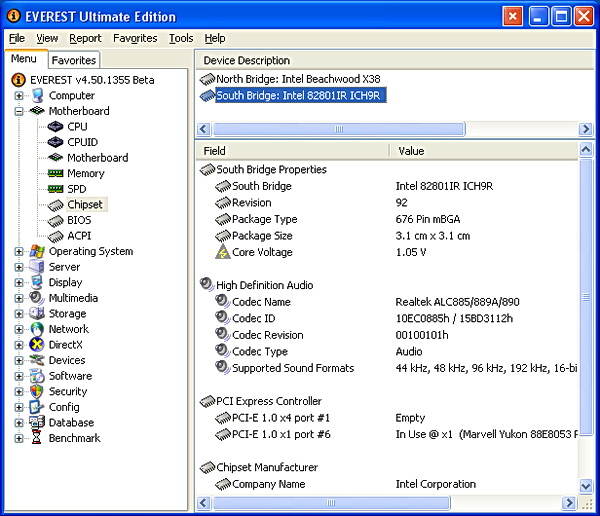Click the CPU chip icon

pos(55,126)
